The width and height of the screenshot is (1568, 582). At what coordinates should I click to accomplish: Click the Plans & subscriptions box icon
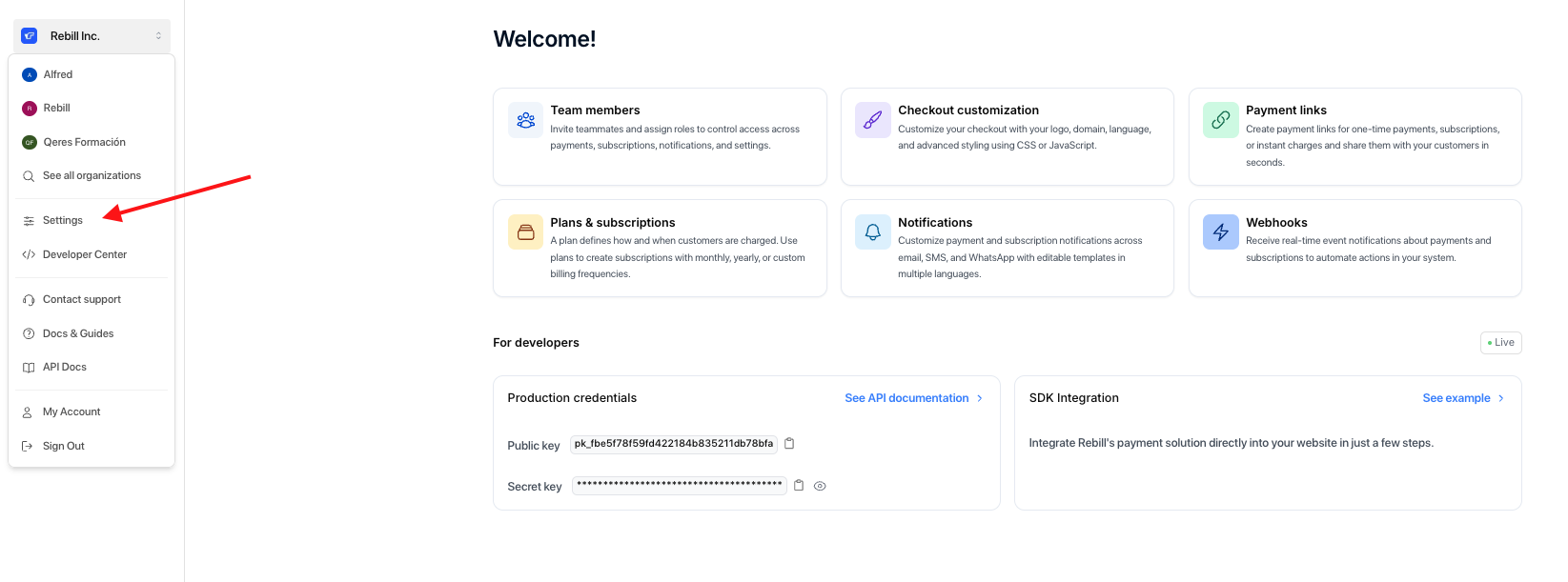525,231
